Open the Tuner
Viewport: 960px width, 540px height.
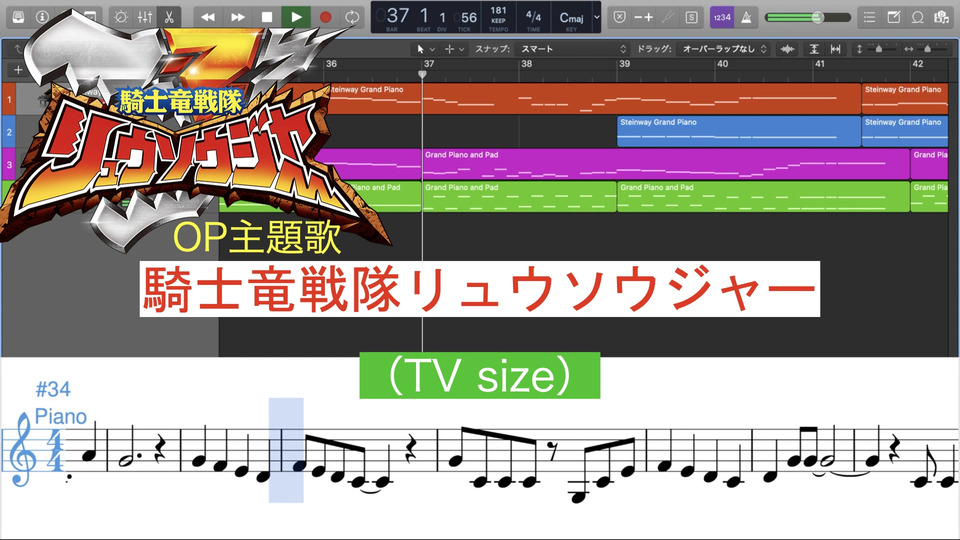point(667,17)
